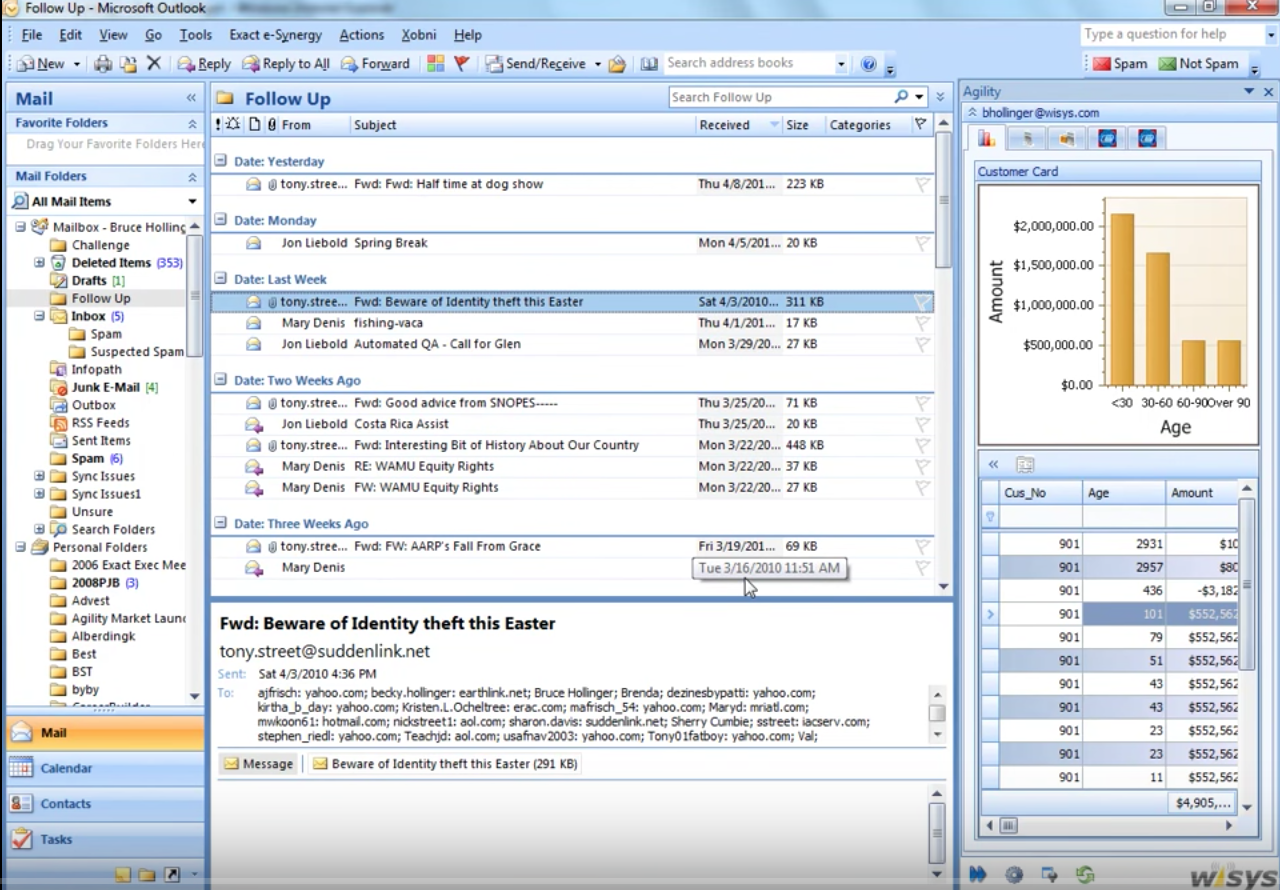
Task: Click the gear icon at Agility pane bottom
Action: tap(1014, 874)
